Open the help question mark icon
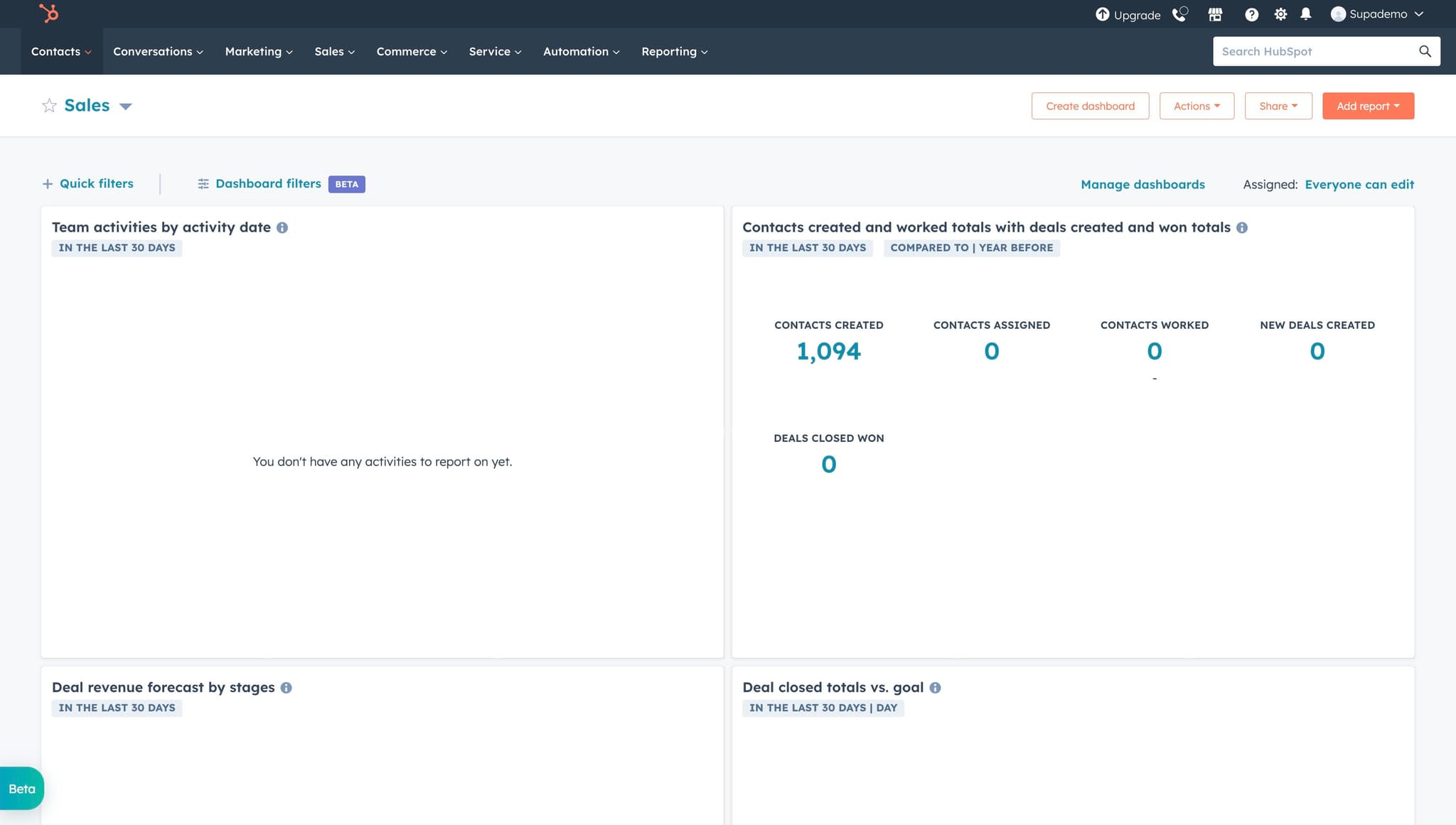 [1251, 14]
